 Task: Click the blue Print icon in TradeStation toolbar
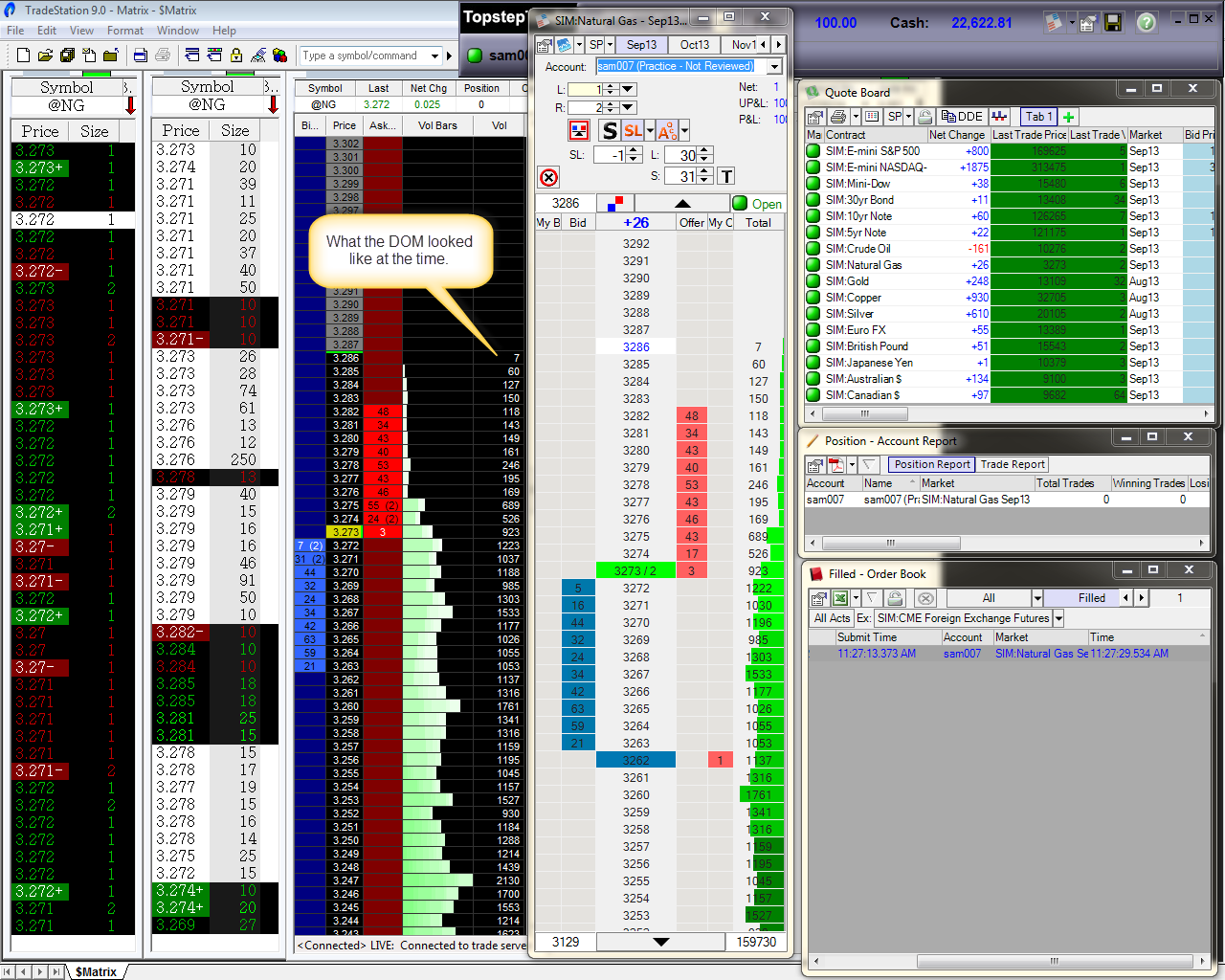(x=140, y=56)
